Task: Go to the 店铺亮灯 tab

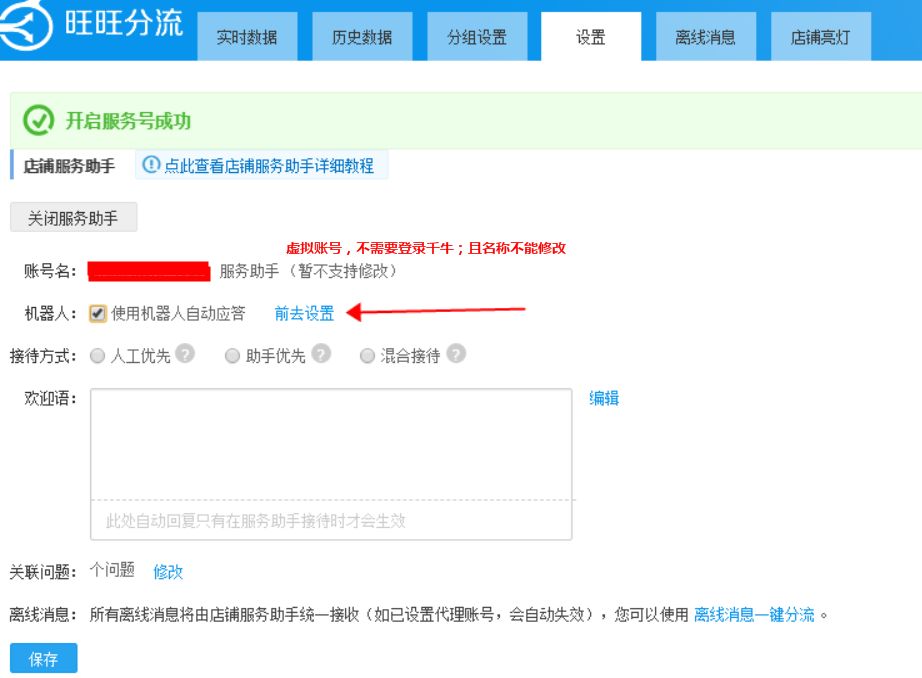Action: click(x=821, y=37)
